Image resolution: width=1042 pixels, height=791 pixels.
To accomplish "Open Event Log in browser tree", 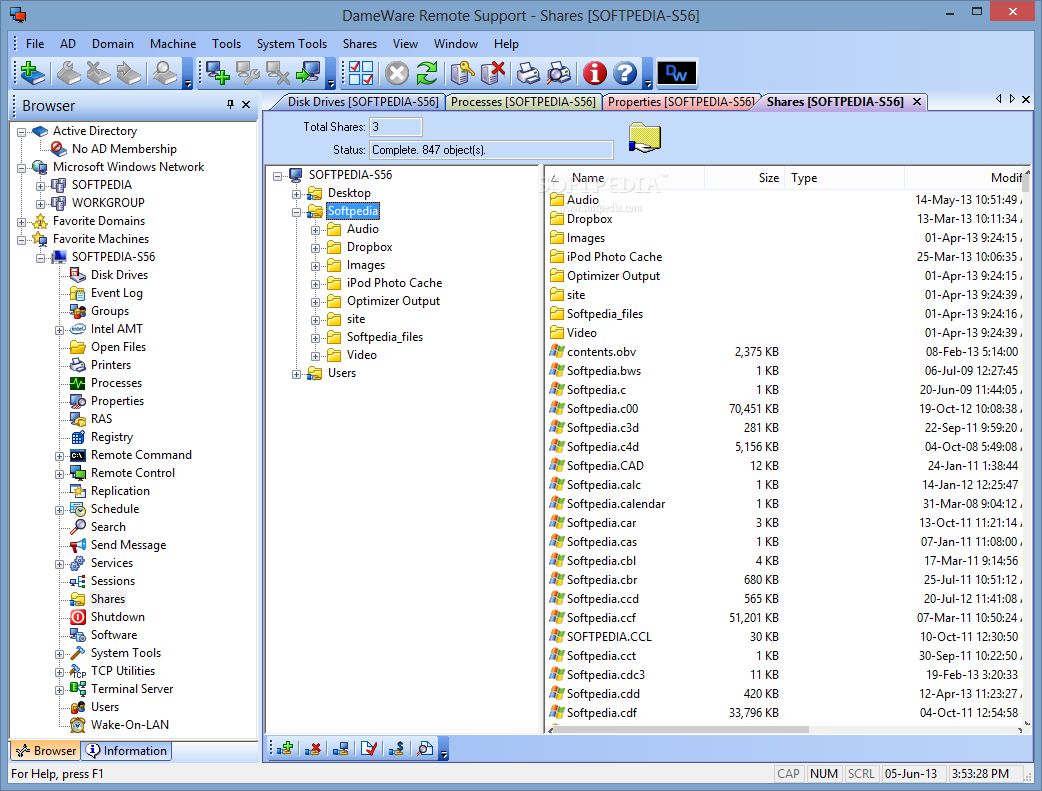I will tap(117, 292).
